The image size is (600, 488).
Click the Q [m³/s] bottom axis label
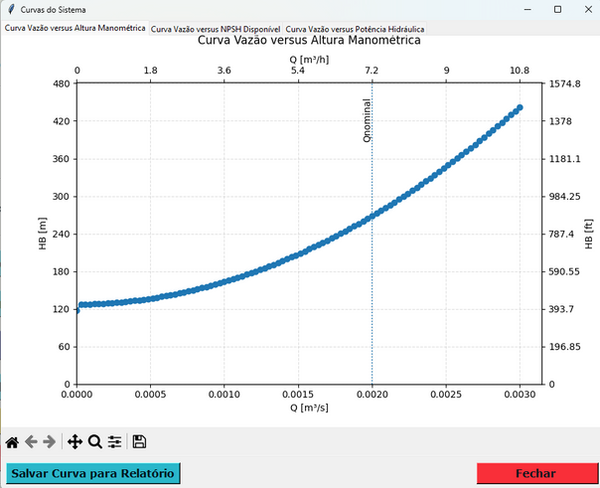pos(309,408)
